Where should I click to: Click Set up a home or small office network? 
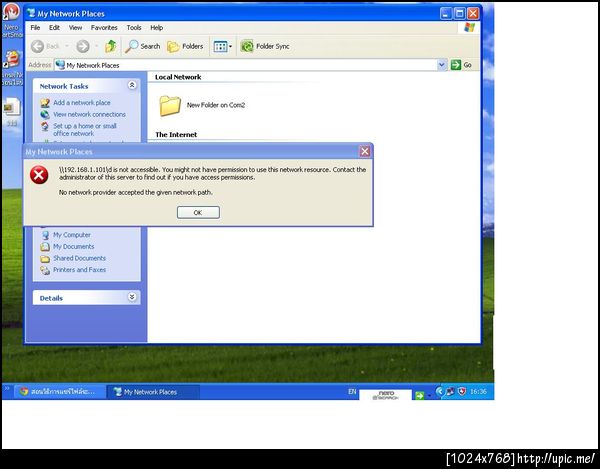click(85, 130)
